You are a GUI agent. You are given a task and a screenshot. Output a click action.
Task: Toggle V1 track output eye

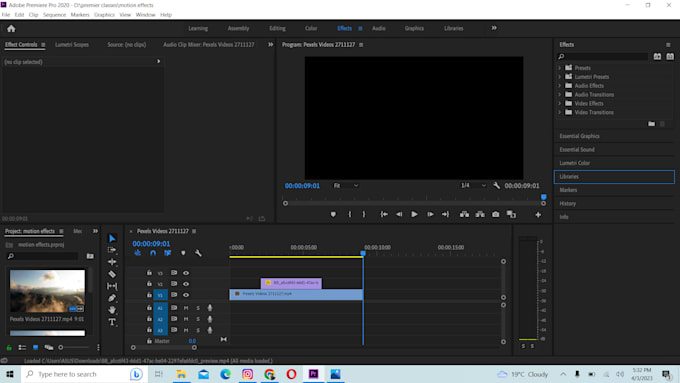pos(186,295)
